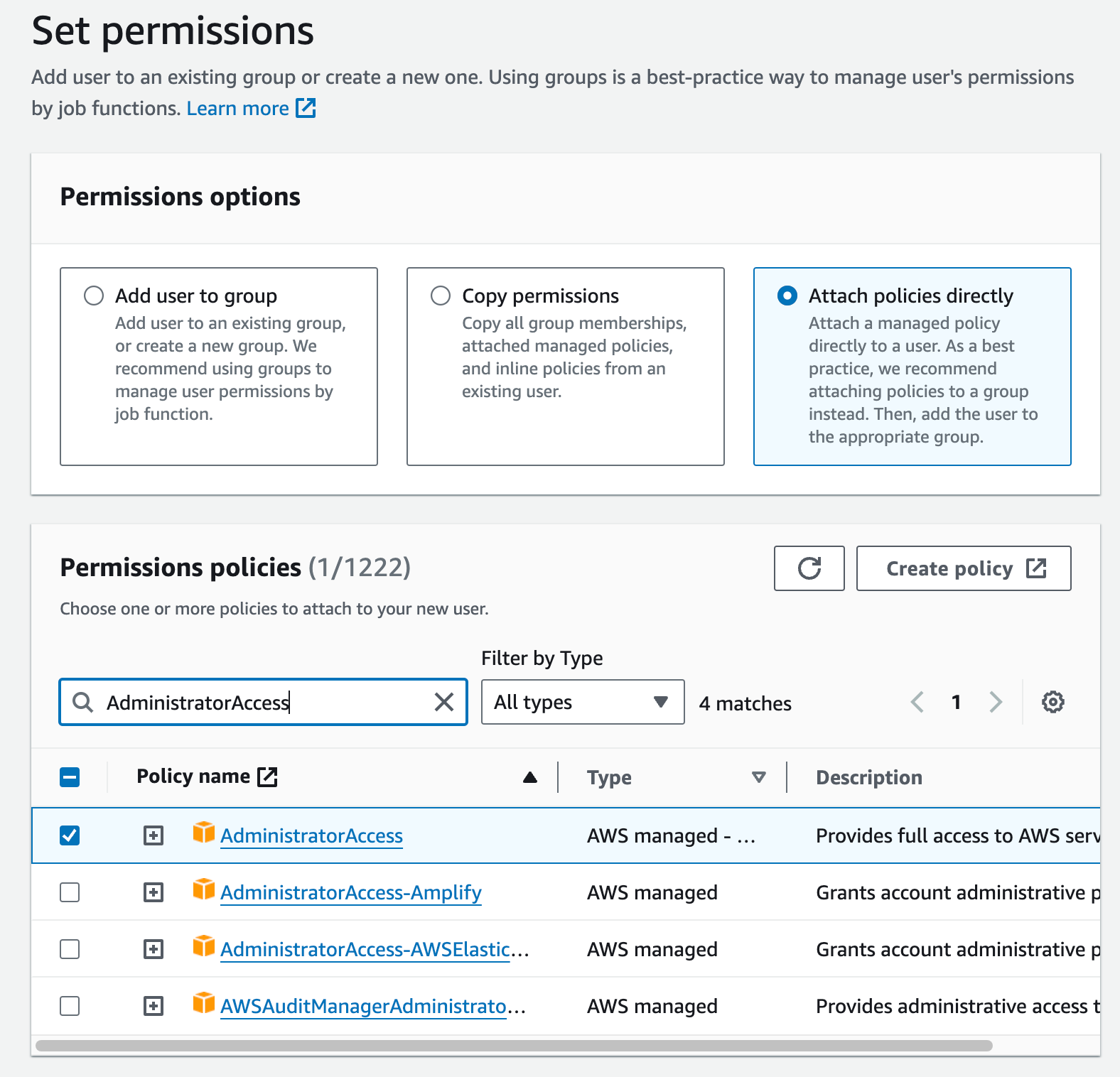Image resolution: width=1120 pixels, height=1077 pixels.
Task: Click the orange policy icon beside AdministratorAccess-Amplify
Action: click(x=204, y=889)
